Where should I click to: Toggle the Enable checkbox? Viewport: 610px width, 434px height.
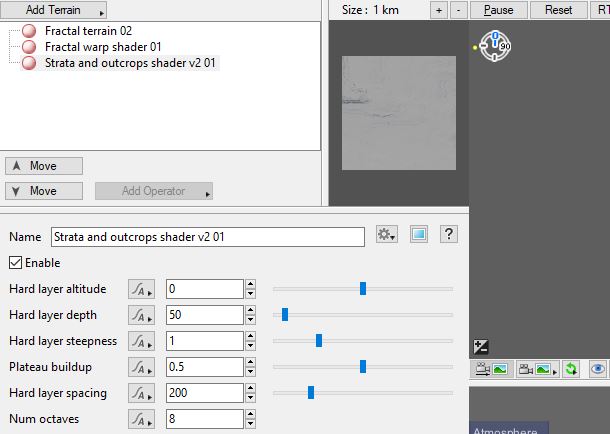[16, 262]
